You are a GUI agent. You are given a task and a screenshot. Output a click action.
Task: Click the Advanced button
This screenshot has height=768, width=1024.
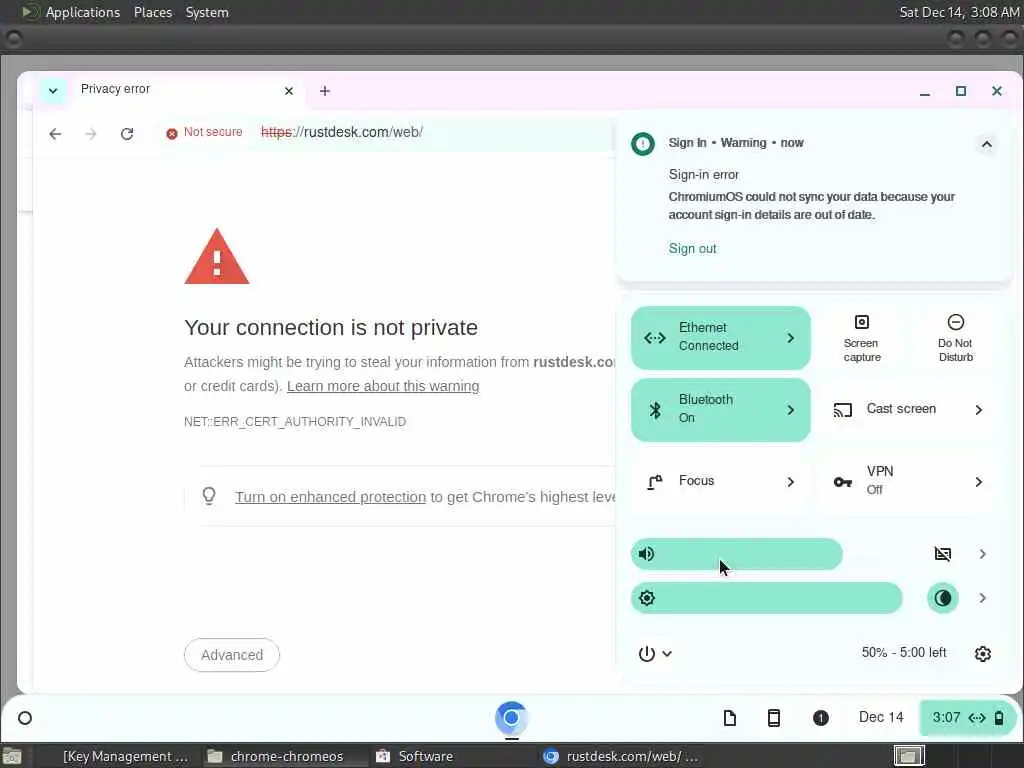pos(232,654)
